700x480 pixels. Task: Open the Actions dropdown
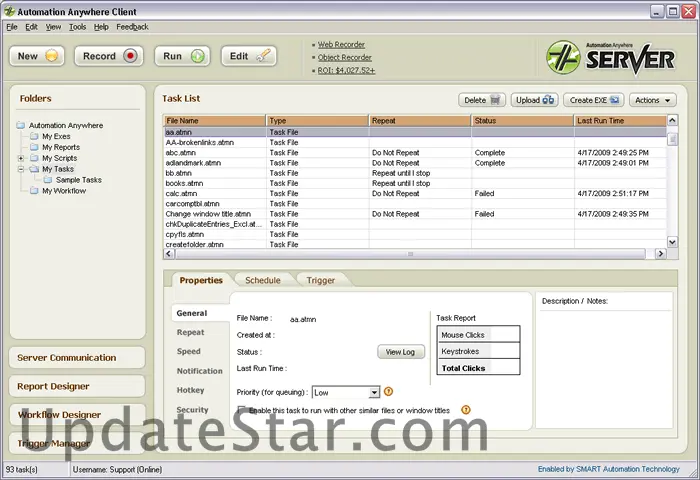[653, 100]
